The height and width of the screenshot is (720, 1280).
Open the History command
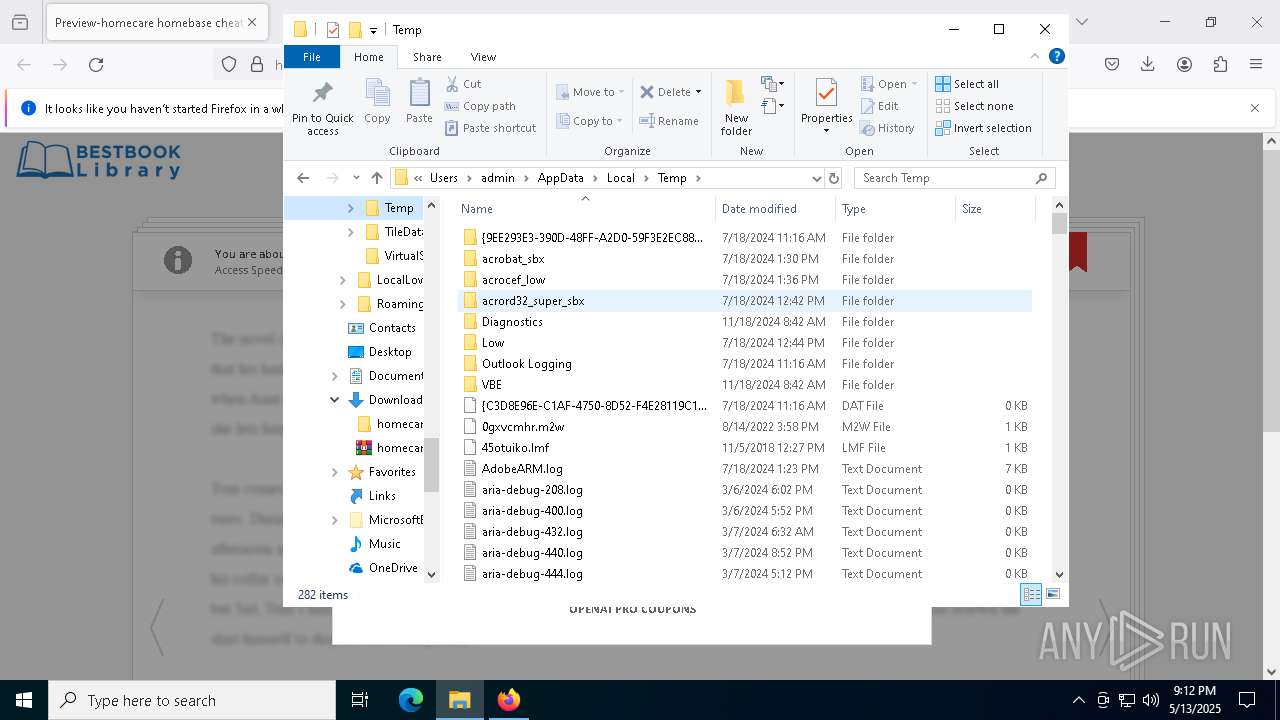pos(887,128)
